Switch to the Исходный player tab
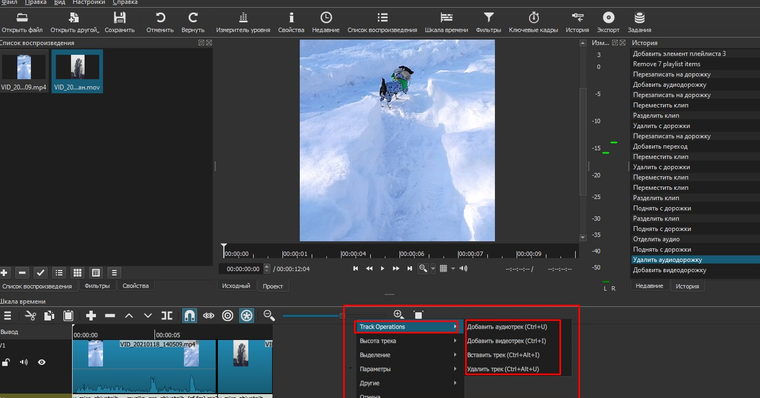760x398 pixels. (x=236, y=286)
